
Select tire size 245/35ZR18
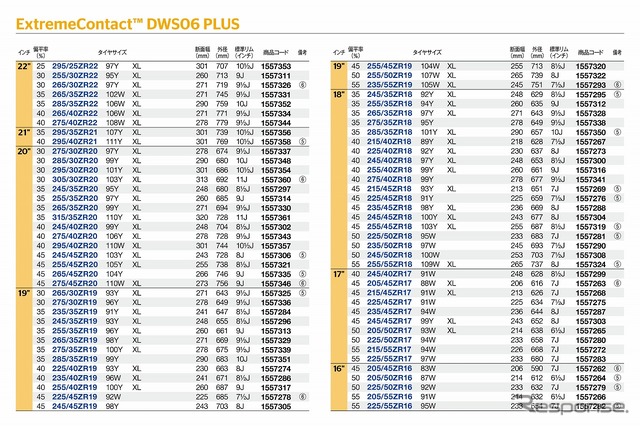click(x=390, y=94)
